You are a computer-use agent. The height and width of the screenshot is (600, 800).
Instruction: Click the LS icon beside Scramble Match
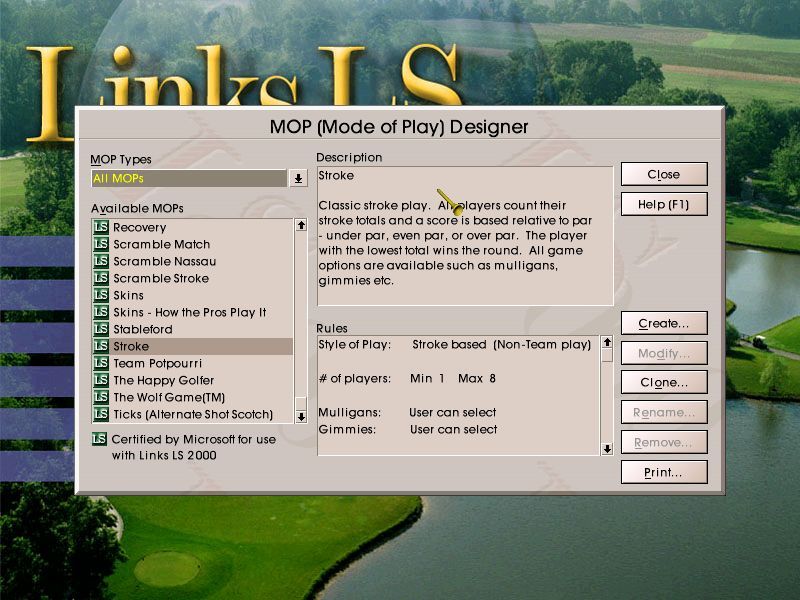click(x=100, y=244)
